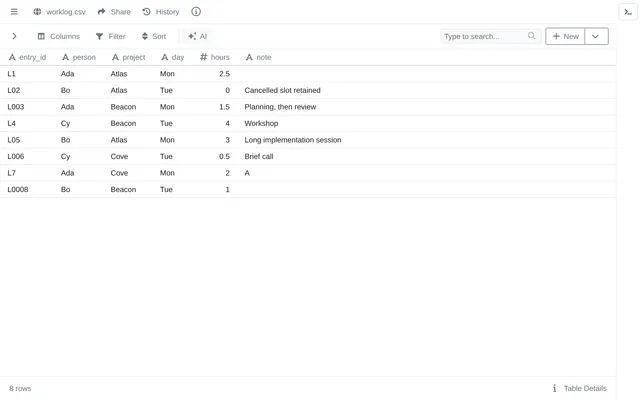Click the Brief call note cell
This screenshot has width=640, height=400.
(259, 157)
